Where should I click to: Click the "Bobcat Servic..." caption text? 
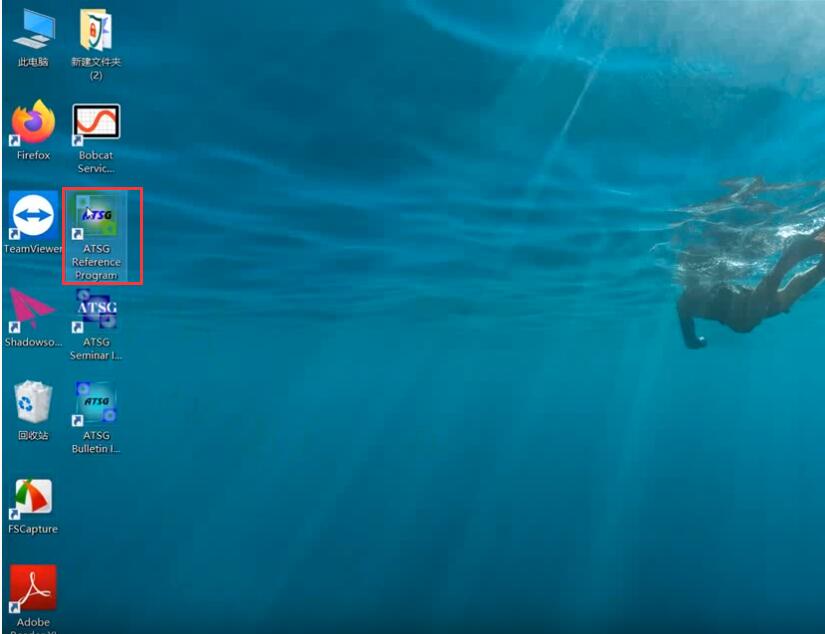[95, 162]
